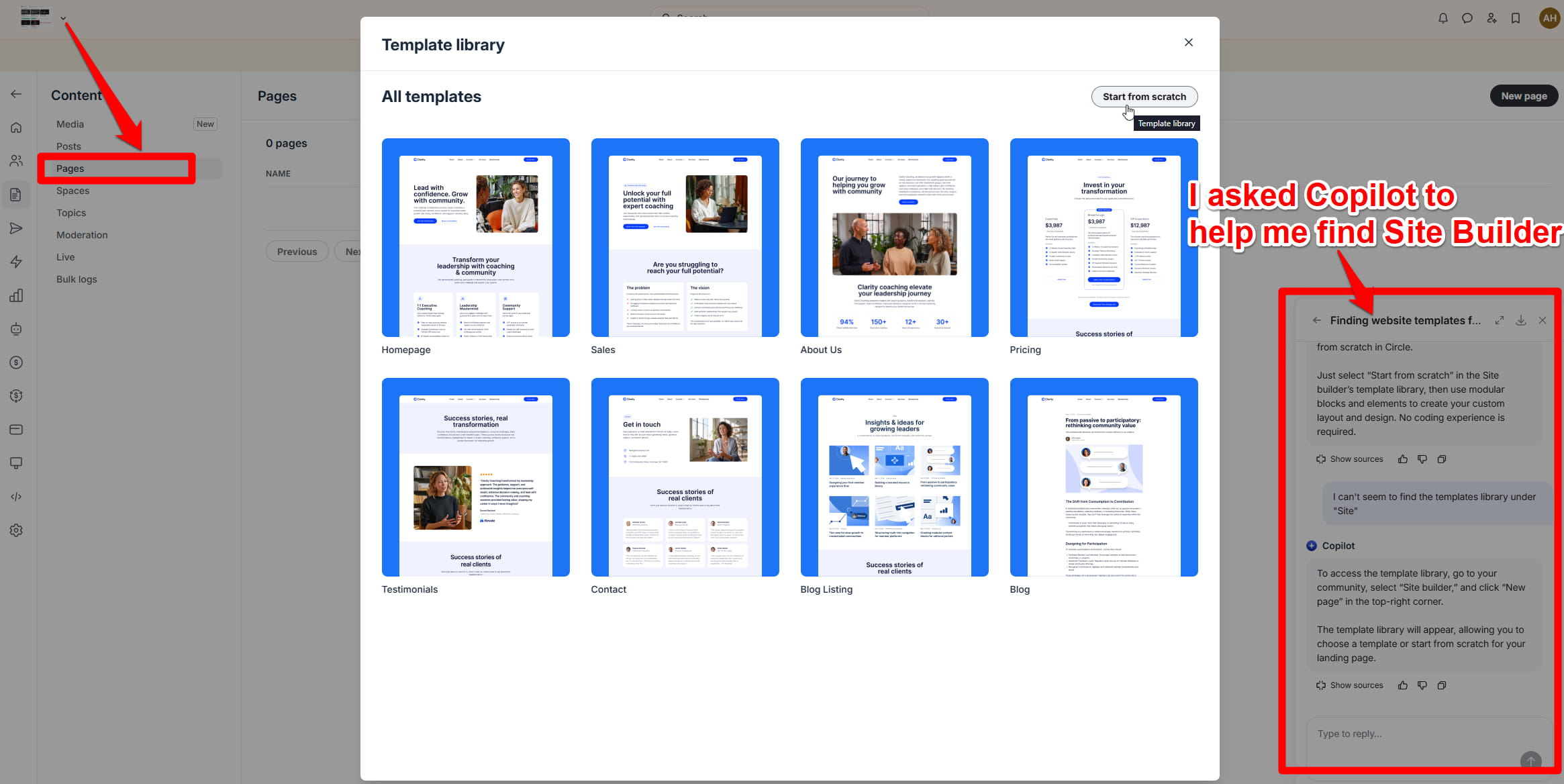Open the paper plane send icon in rail
This screenshot has width=1564, height=784.
pos(16,228)
